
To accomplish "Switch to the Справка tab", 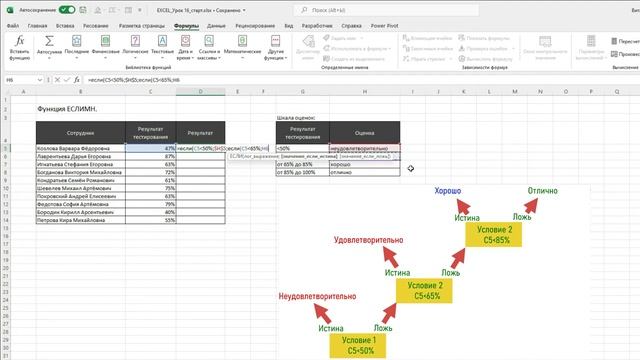I will (x=351, y=26).
